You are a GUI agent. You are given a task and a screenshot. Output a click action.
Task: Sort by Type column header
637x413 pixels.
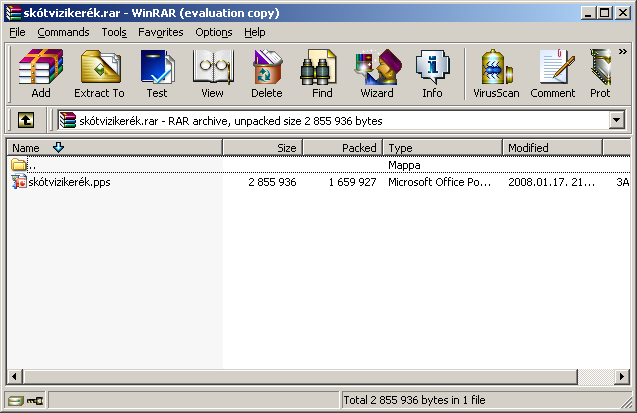click(x=443, y=148)
